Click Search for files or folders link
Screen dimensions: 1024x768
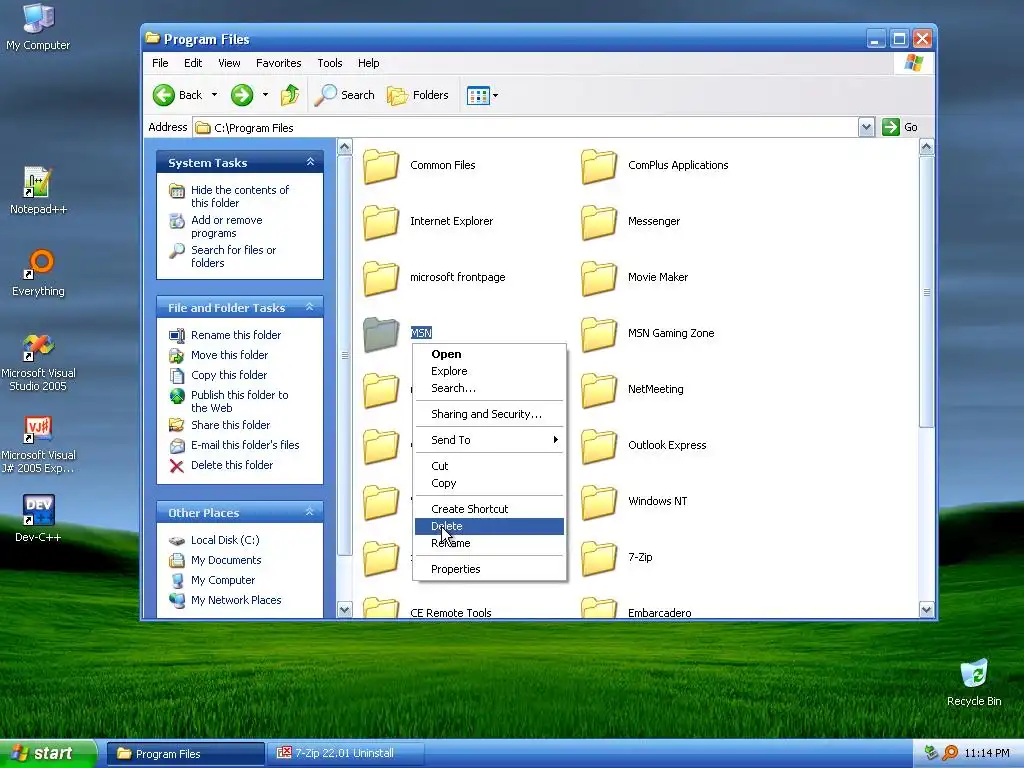(x=233, y=257)
